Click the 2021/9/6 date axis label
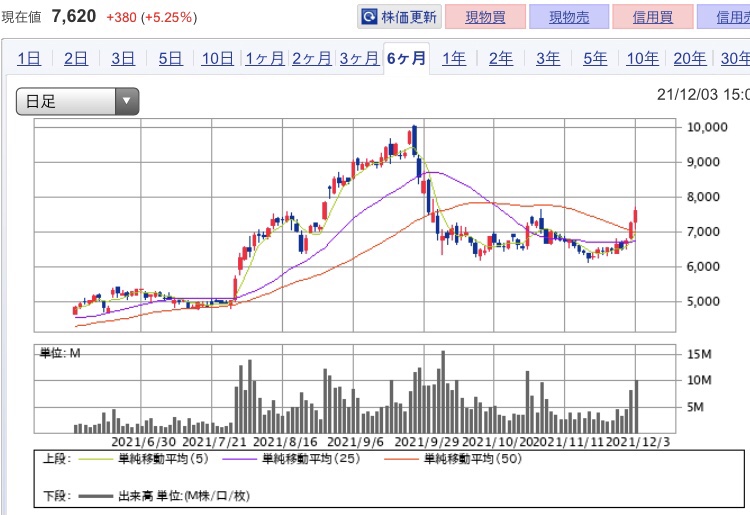Screen dimensions: 750x515 pos(355,442)
